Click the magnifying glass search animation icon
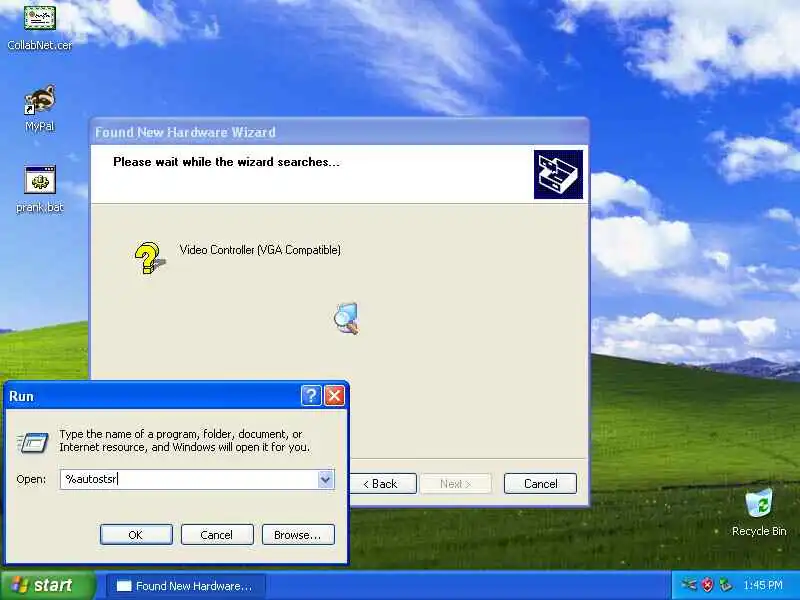 346,318
